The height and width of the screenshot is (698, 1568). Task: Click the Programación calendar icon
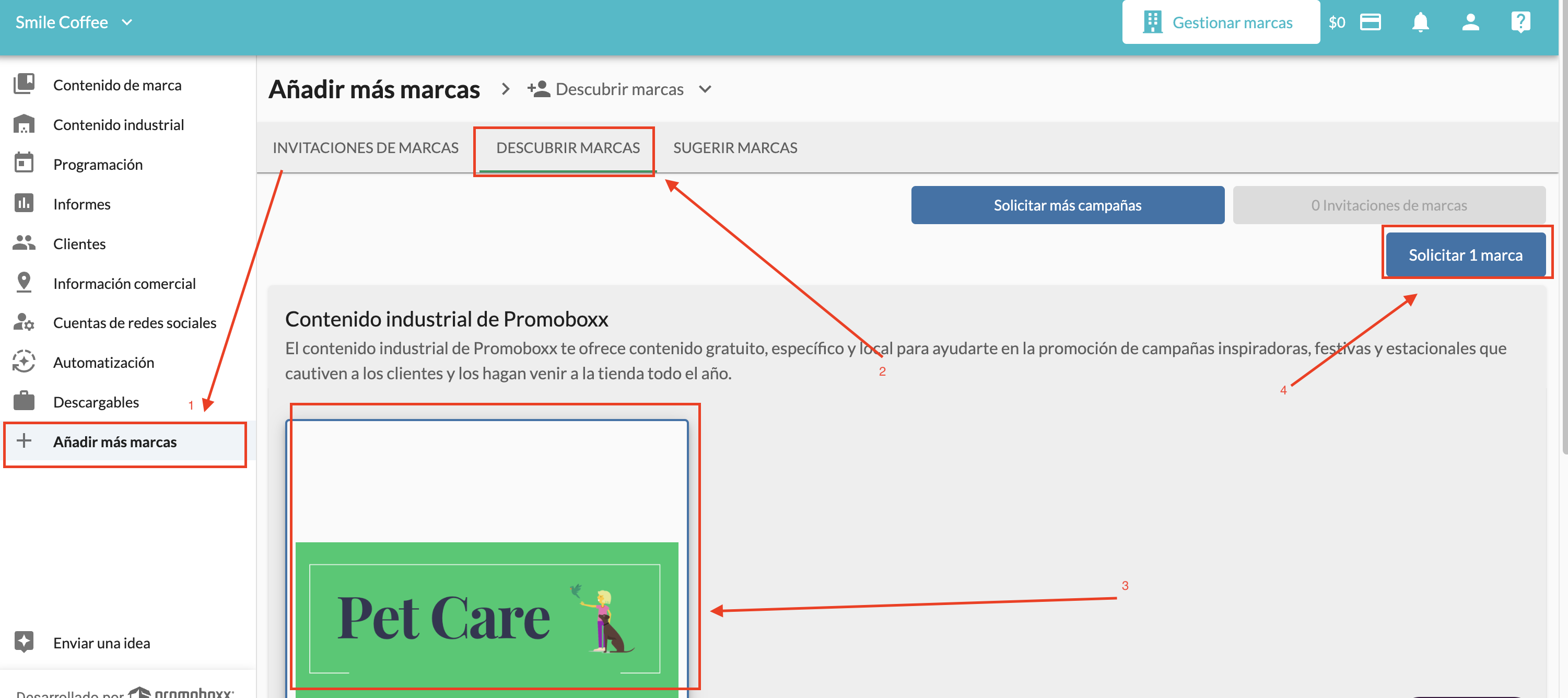[x=24, y=162]
